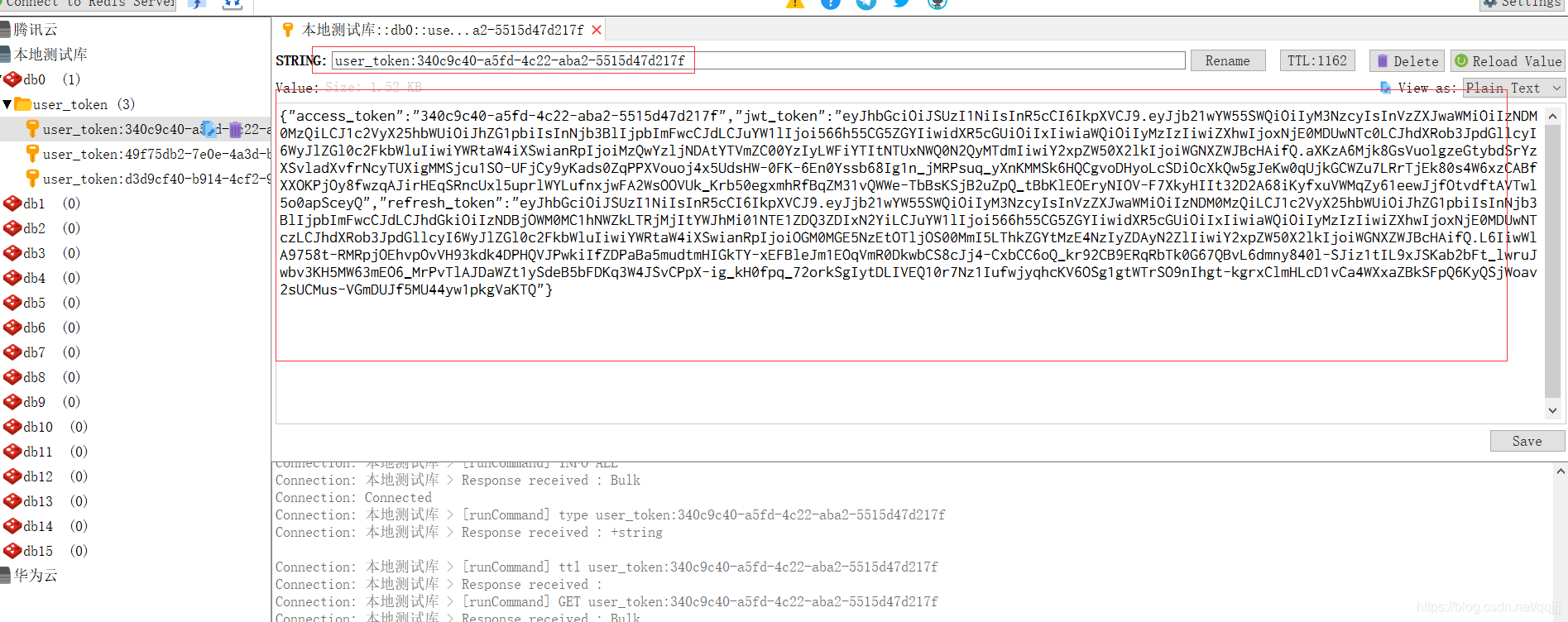Select the db8 database icon
Screen dimensions: 1568x622
point(12,377)
